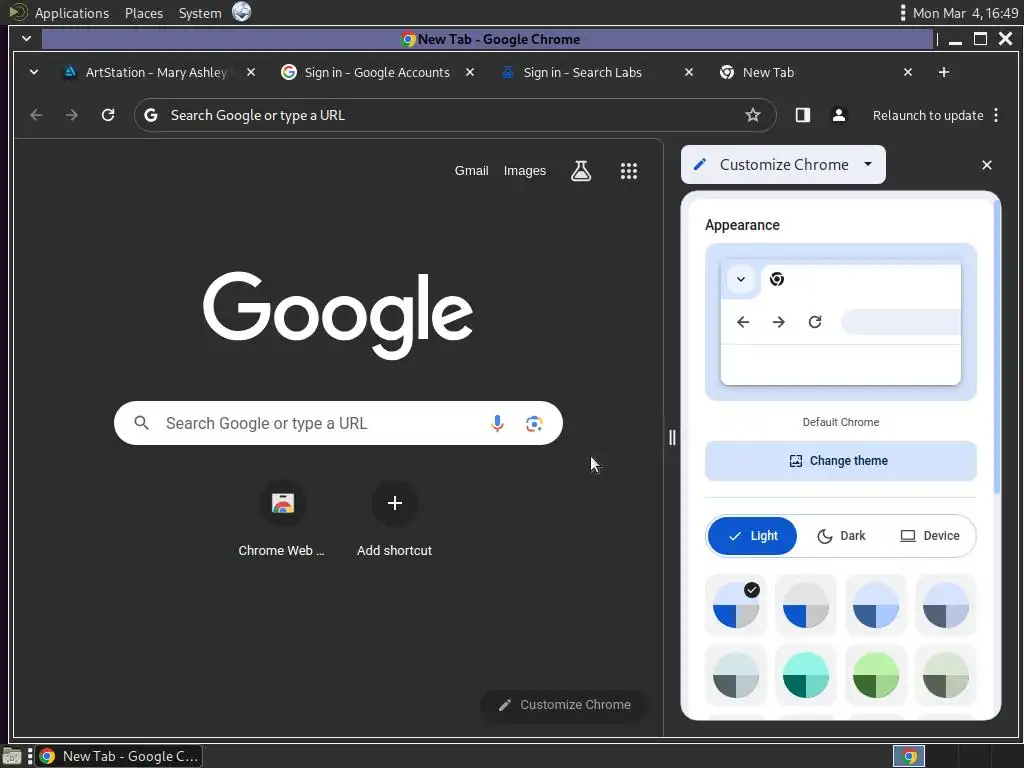
Task: Click the Chrome icon in bottom-right tray
Action: pyautogui.click(x=909, y=756)
